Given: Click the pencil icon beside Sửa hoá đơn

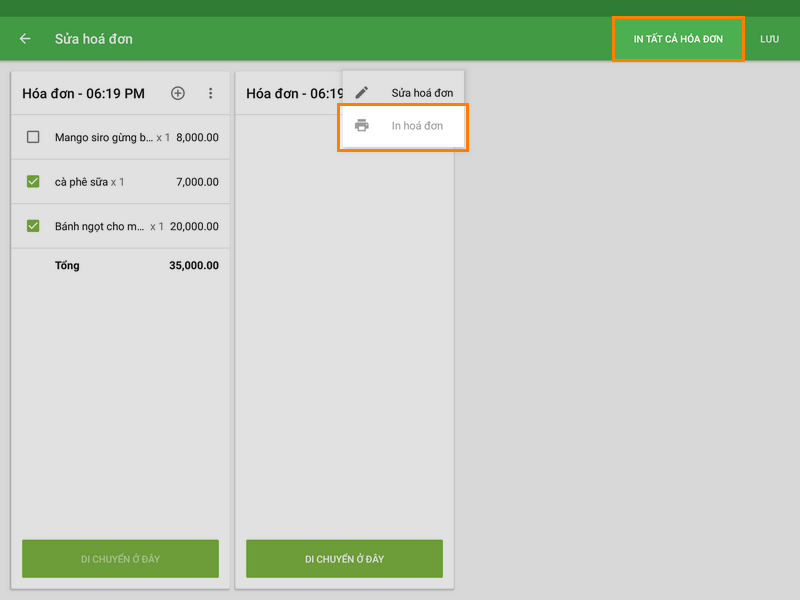Looking at the screenshot, I should [x=362, y=92].
